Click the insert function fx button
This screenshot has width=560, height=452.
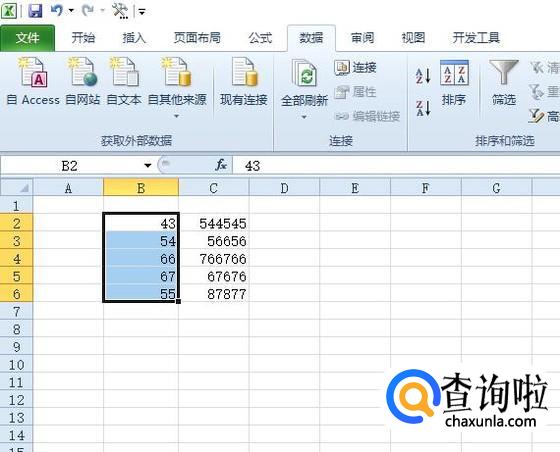click(221, 165)
